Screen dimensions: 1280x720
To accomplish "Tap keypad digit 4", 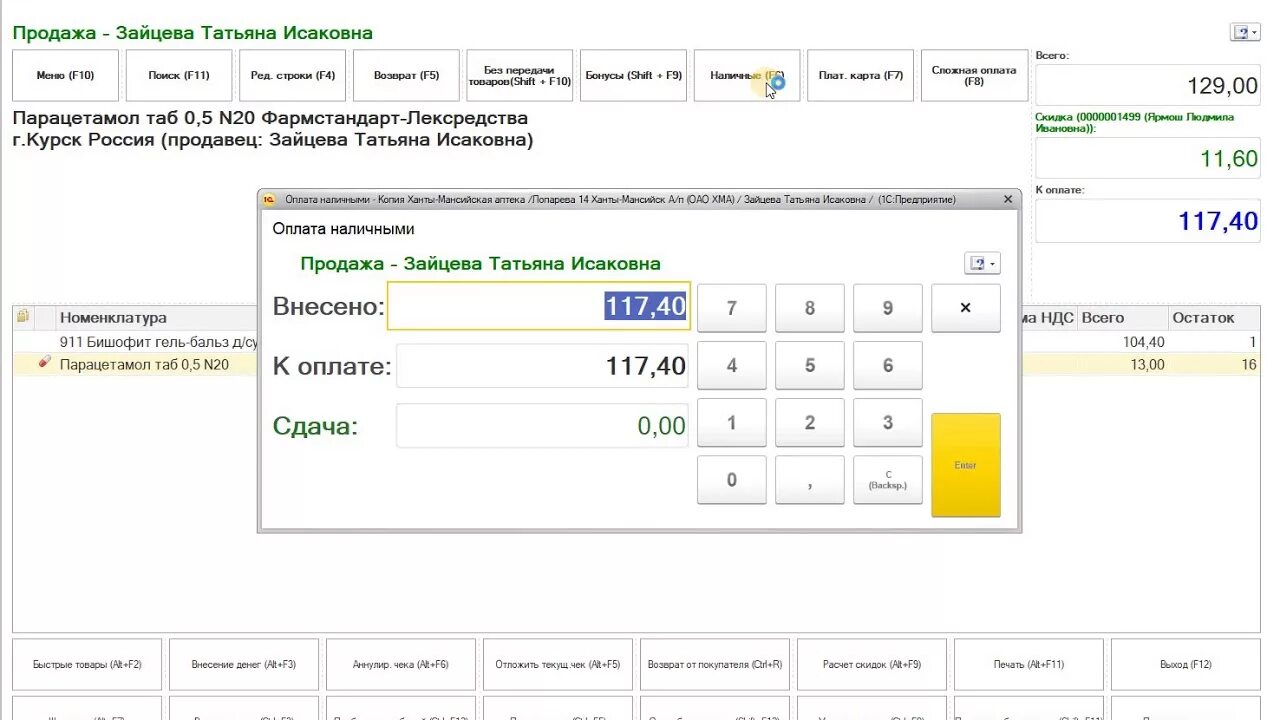I will (x=732, y=366).
